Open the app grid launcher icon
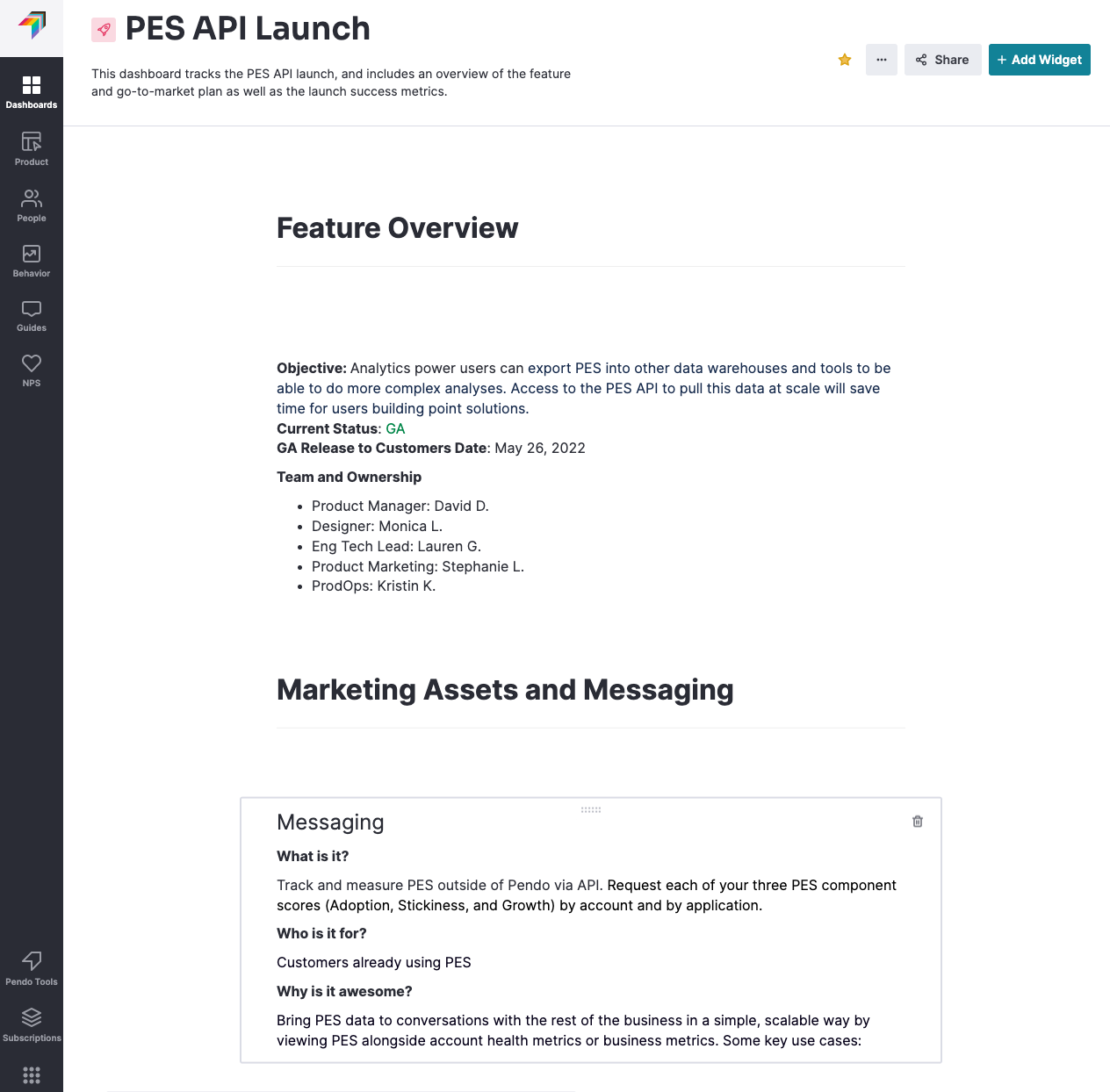This screenshot has height=1092, width=1110. pos(32,1074)
